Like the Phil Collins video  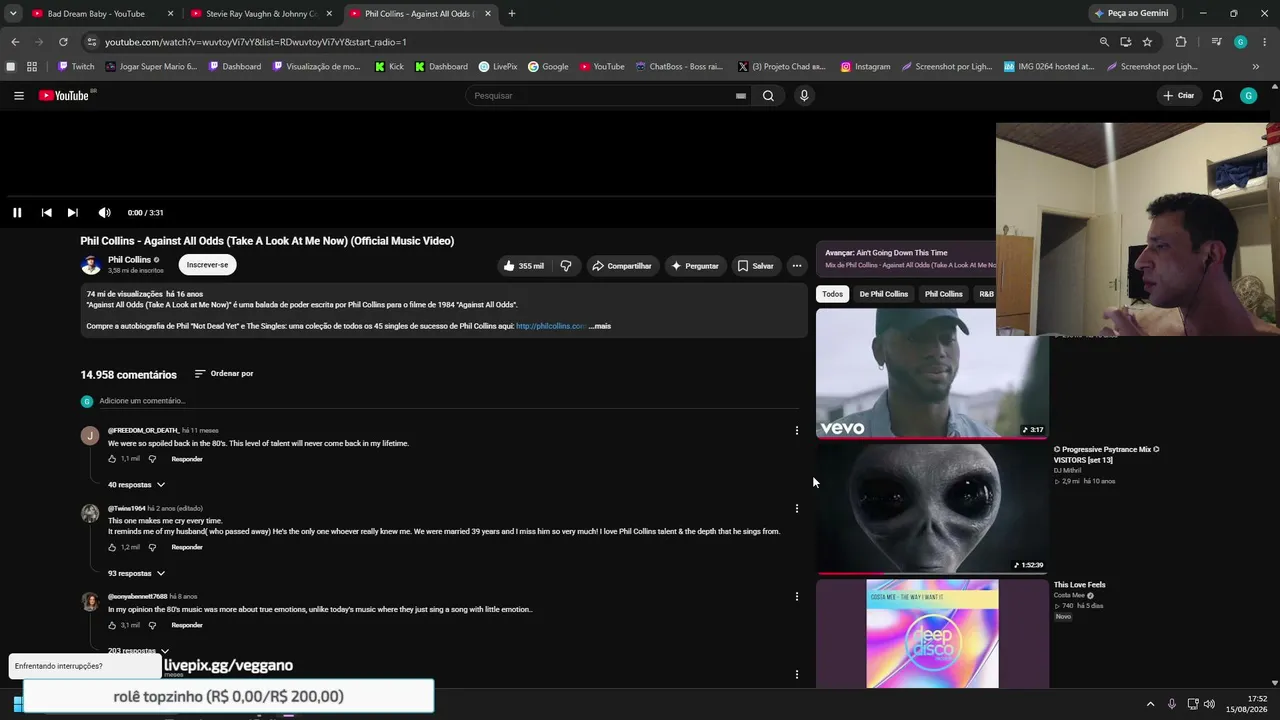(524, 266)
